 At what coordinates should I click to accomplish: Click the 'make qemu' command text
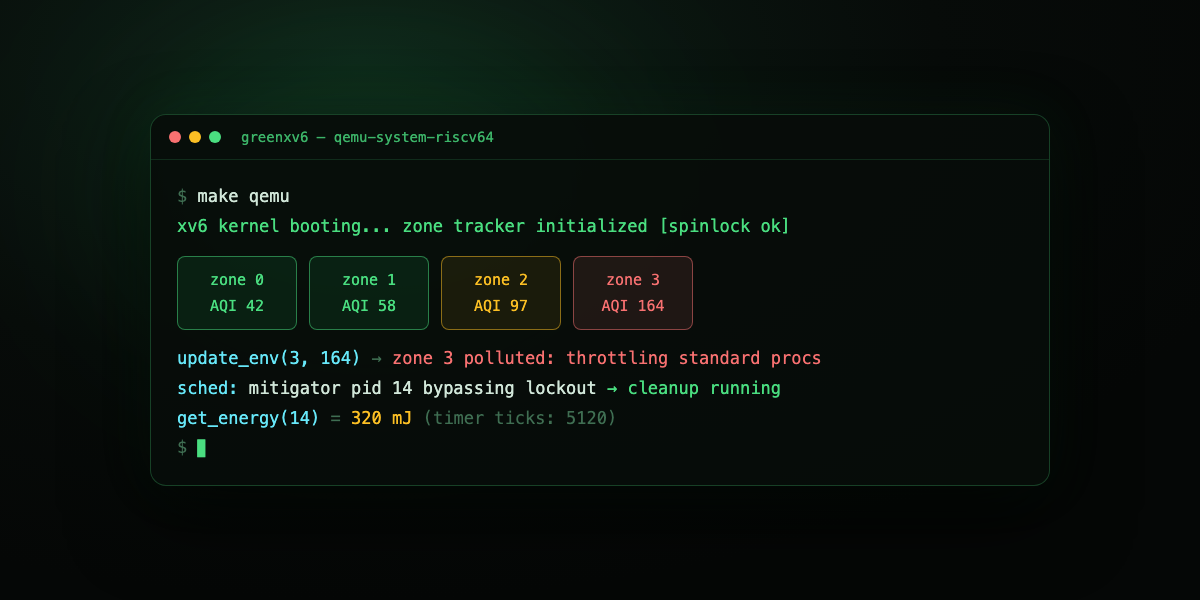click(x=243, y=196)
